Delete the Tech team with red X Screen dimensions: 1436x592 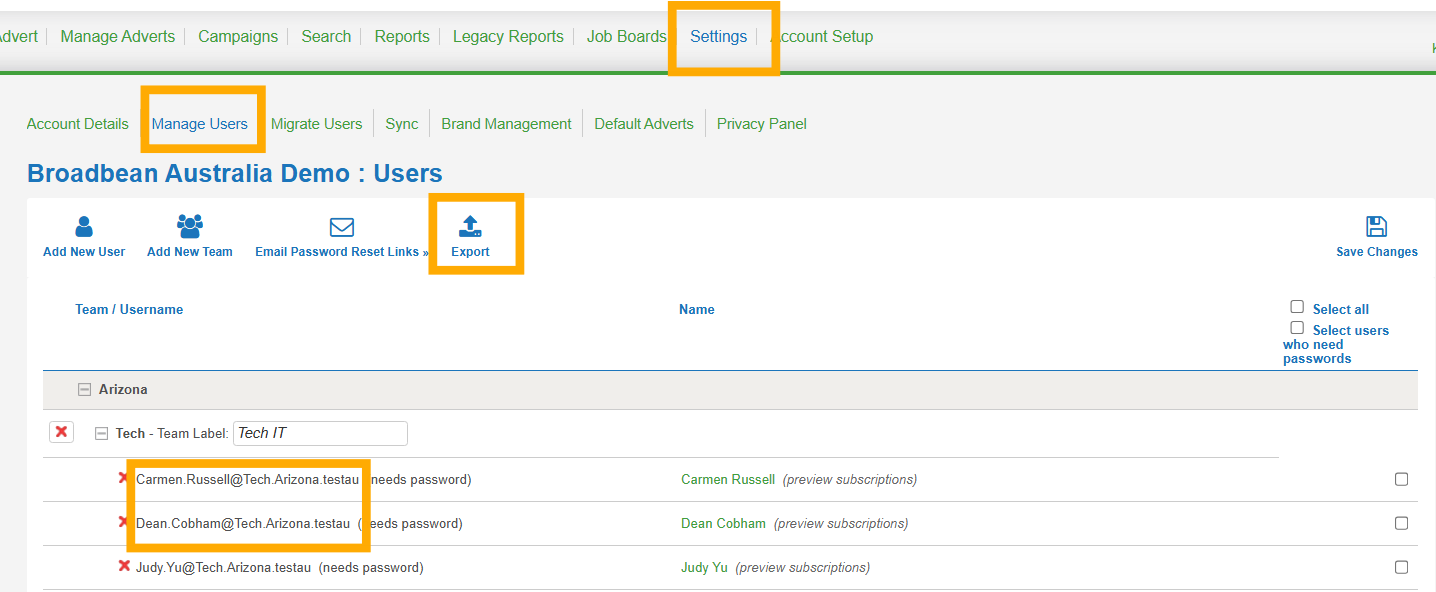click(61, 432)
